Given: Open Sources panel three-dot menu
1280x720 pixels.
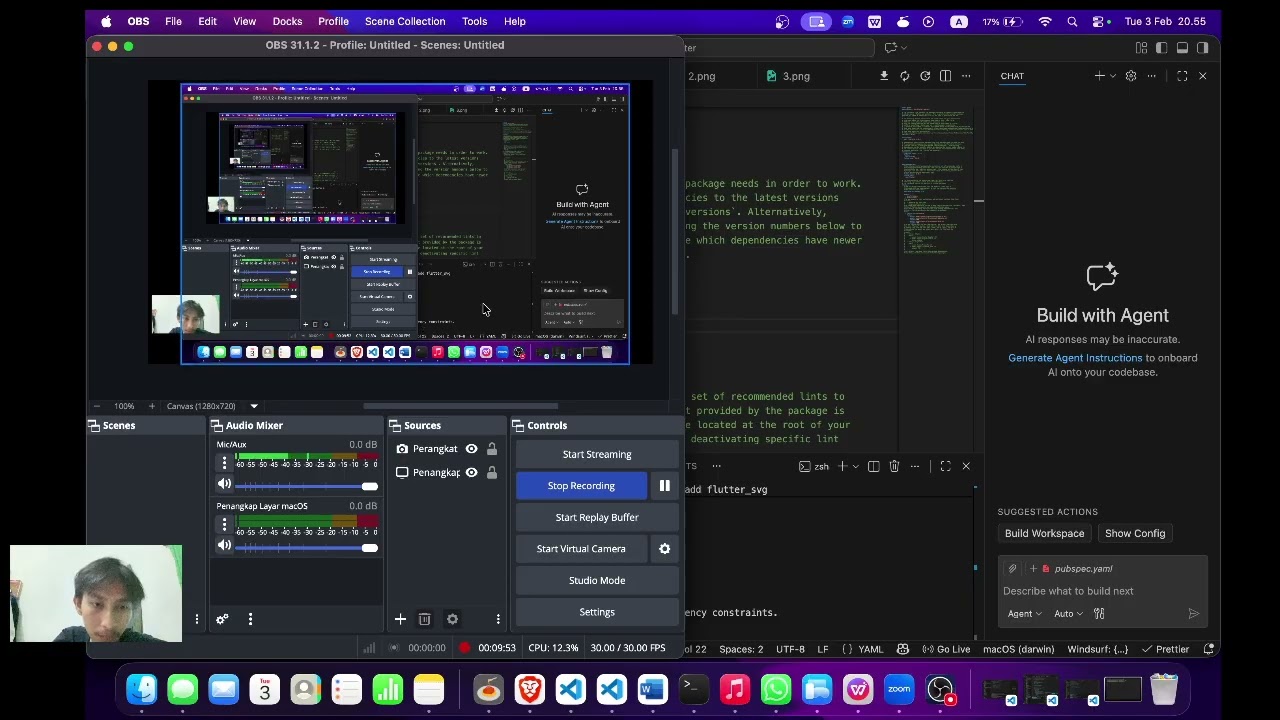Looking at the screenshot, I should pos(498,620).
